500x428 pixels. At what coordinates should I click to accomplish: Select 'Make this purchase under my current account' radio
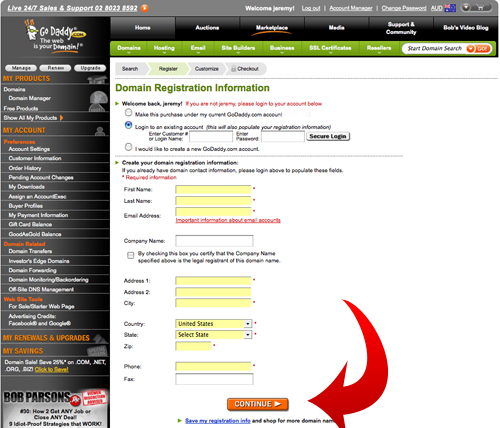click(x=128, y=112)
